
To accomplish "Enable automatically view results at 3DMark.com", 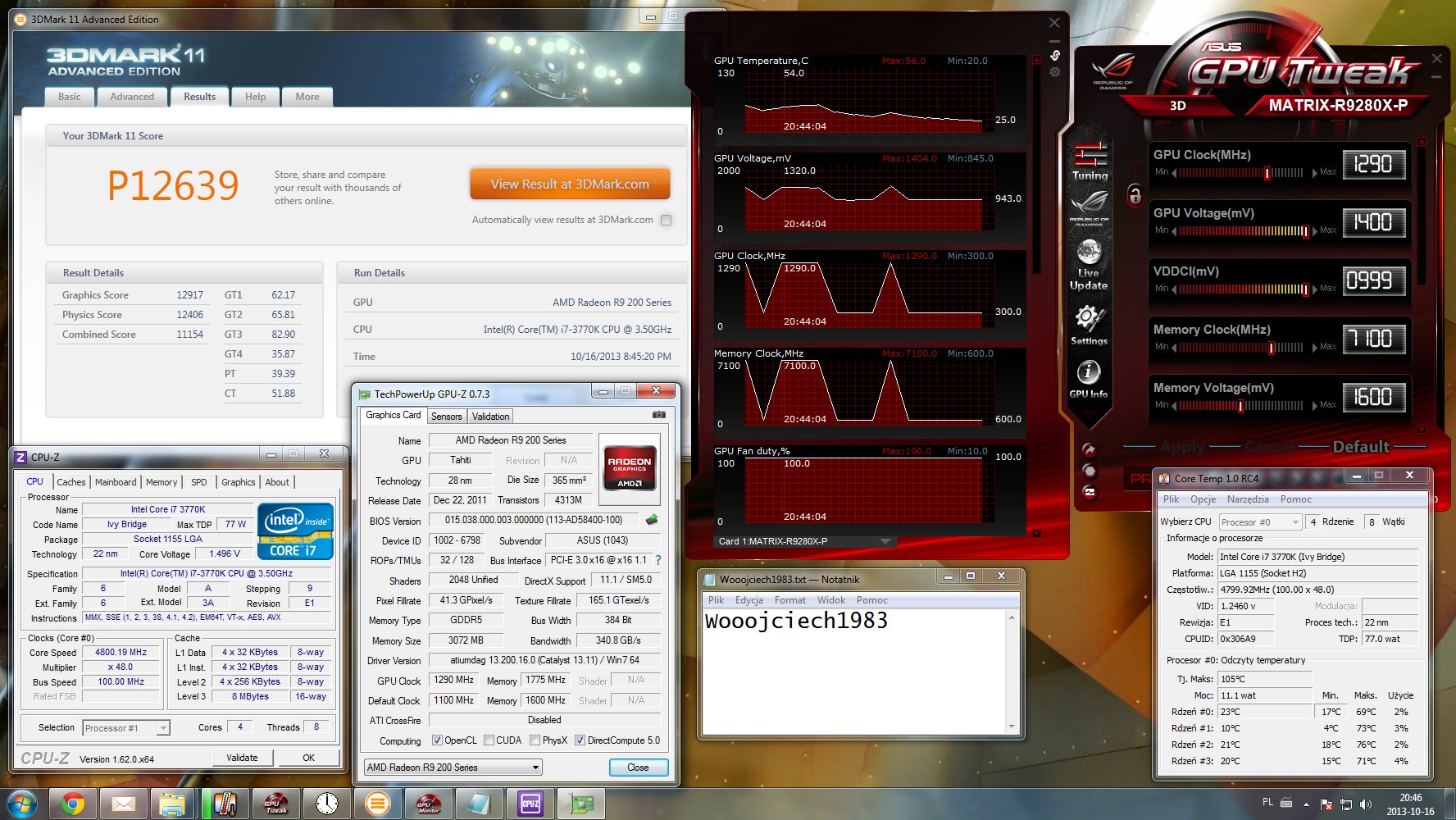I will tap(666, 220).
